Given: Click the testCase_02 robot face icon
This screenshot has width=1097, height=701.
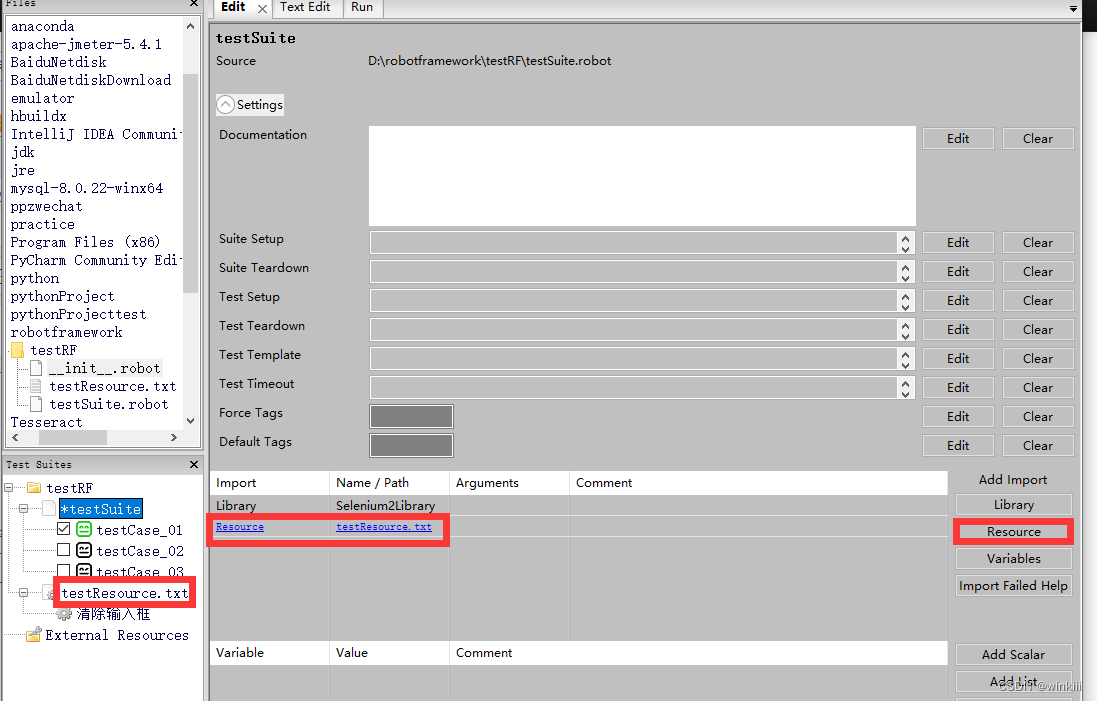Looking at the screenshot, I should point(84,551).
